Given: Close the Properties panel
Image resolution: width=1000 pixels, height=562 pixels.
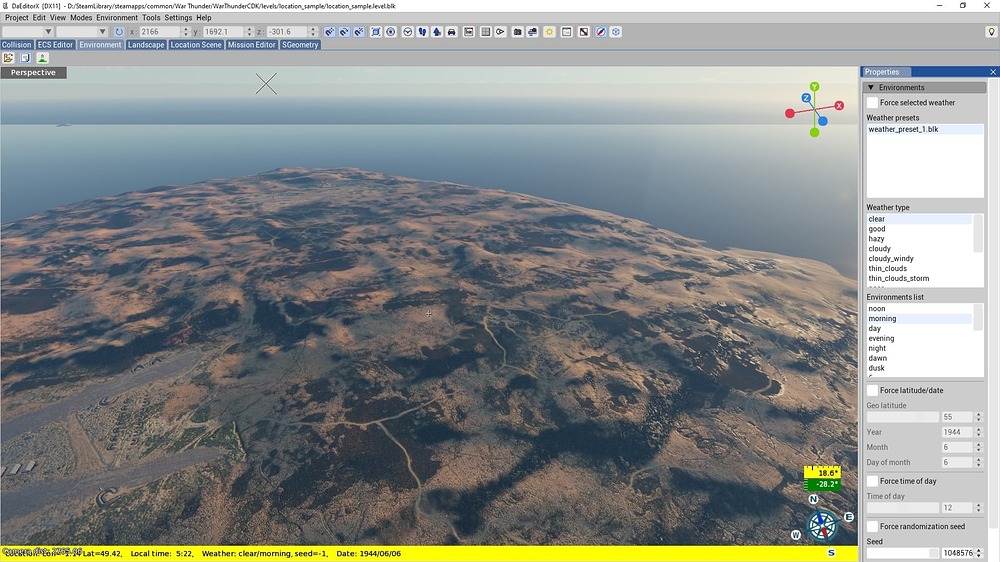Looking at the screenshot, I should coord(992,72).
